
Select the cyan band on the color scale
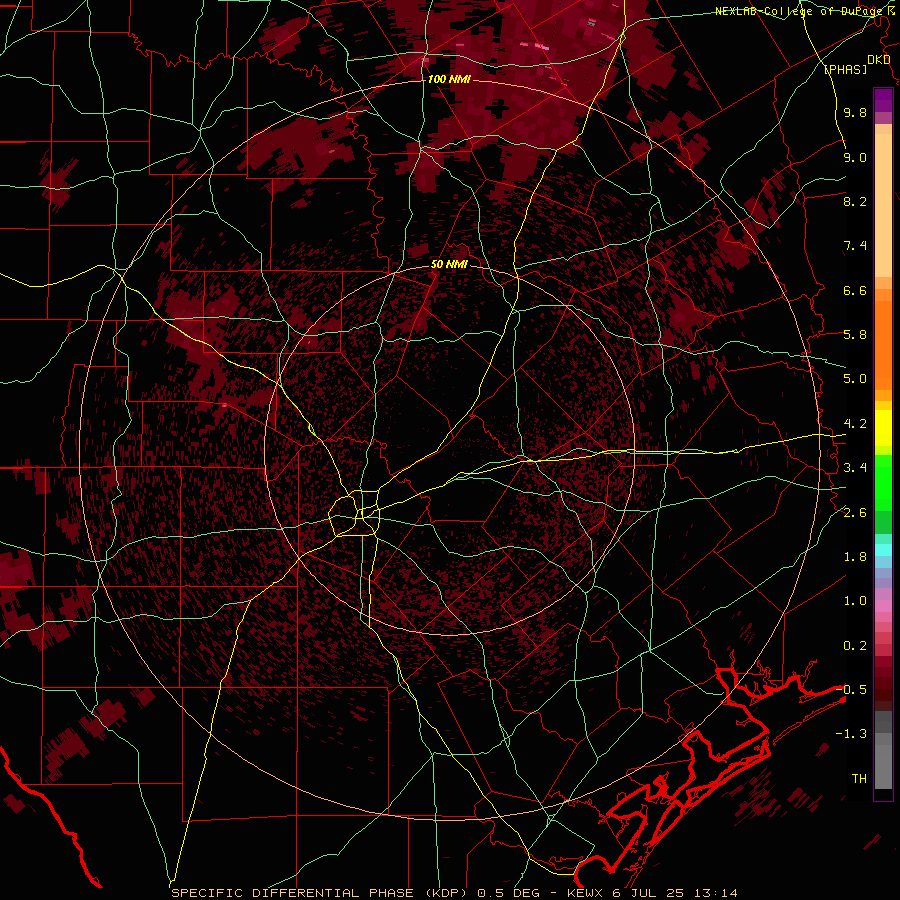[883, 549]
